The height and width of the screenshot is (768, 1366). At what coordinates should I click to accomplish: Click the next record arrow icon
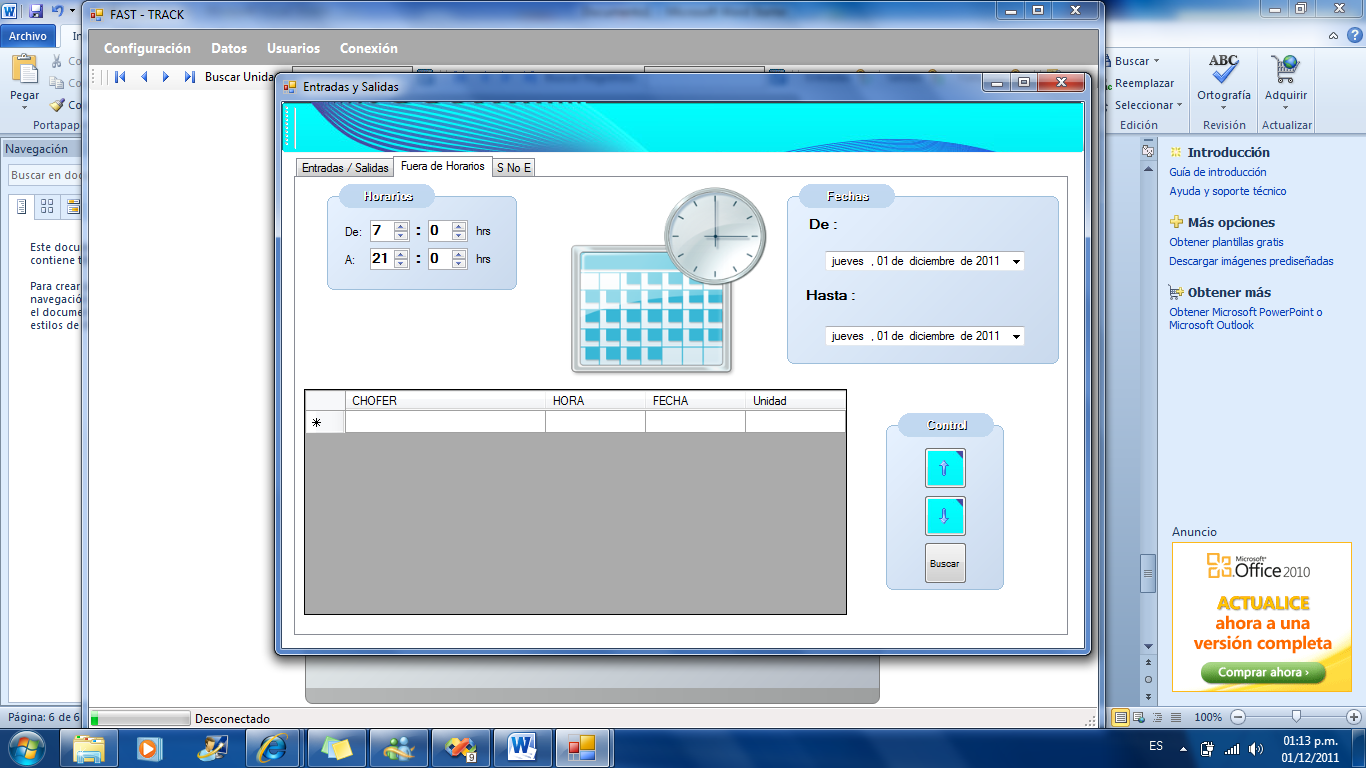click(x=166, y=77)
